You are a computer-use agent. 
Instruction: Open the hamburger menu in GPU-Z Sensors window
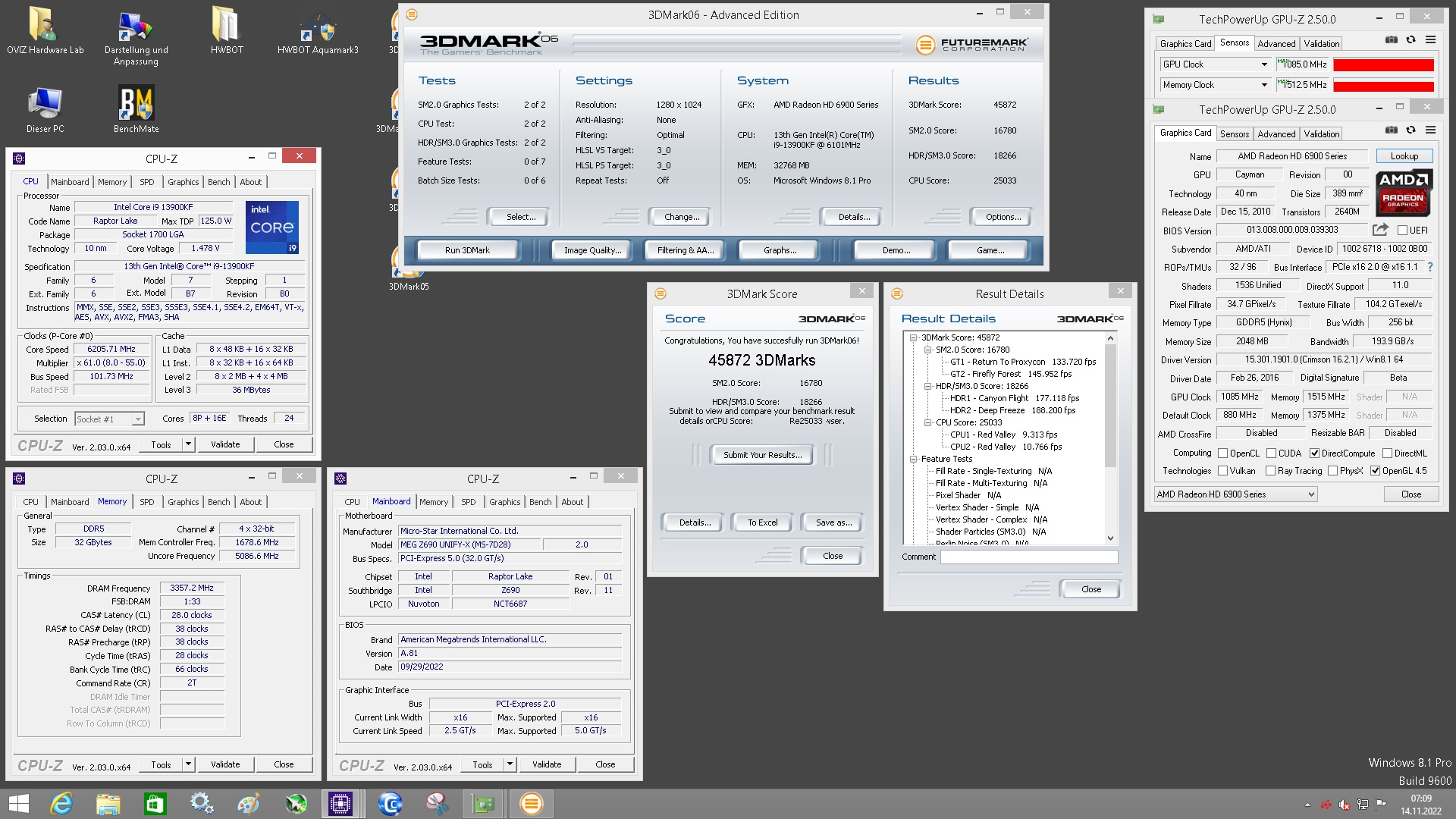(1430, 40)
